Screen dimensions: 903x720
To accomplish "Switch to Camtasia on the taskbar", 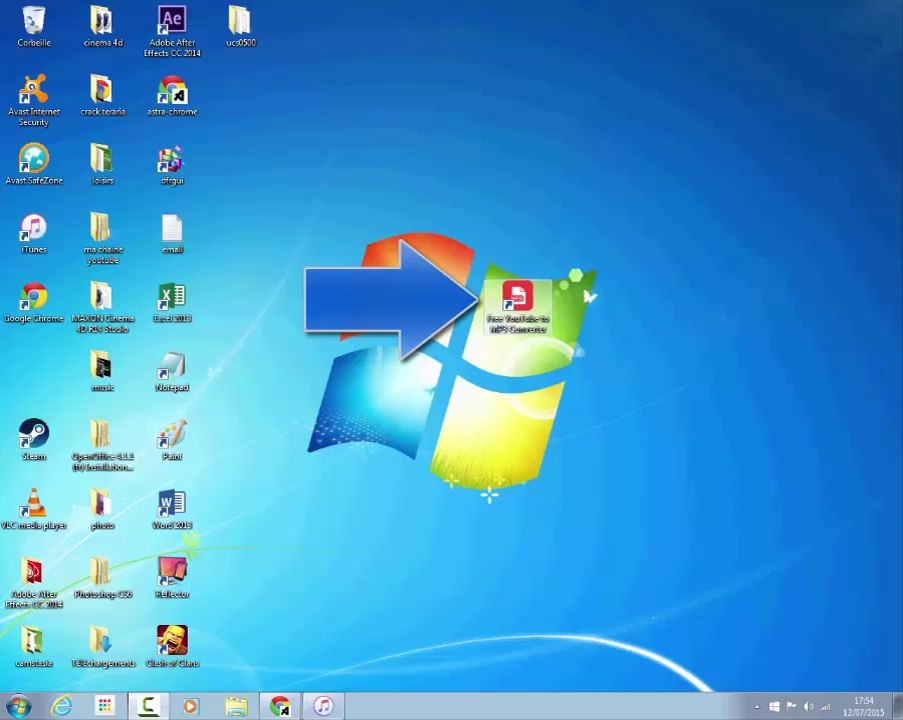I will click(x=149, y=706).
